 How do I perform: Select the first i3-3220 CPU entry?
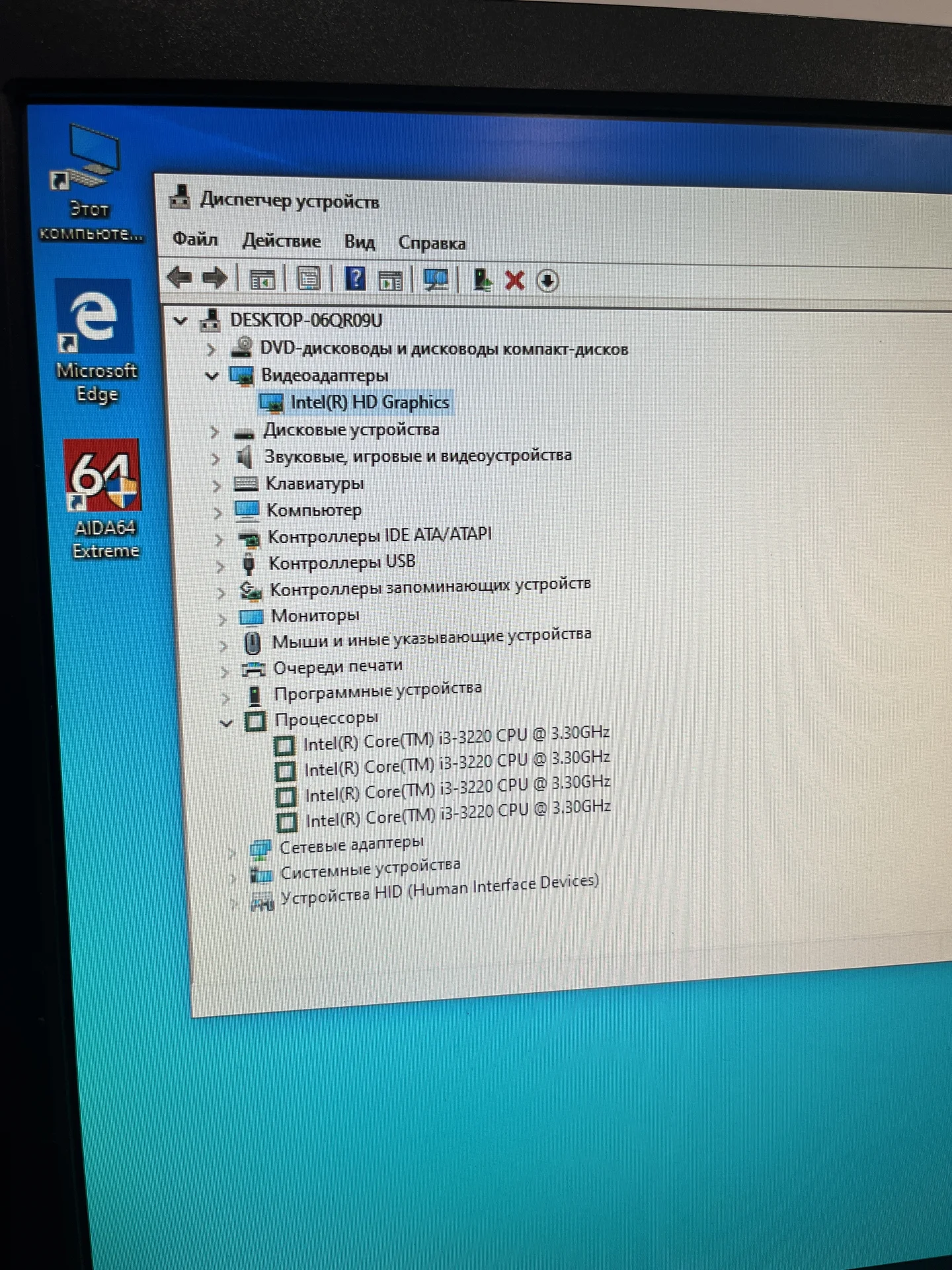[x=456, y=738]
